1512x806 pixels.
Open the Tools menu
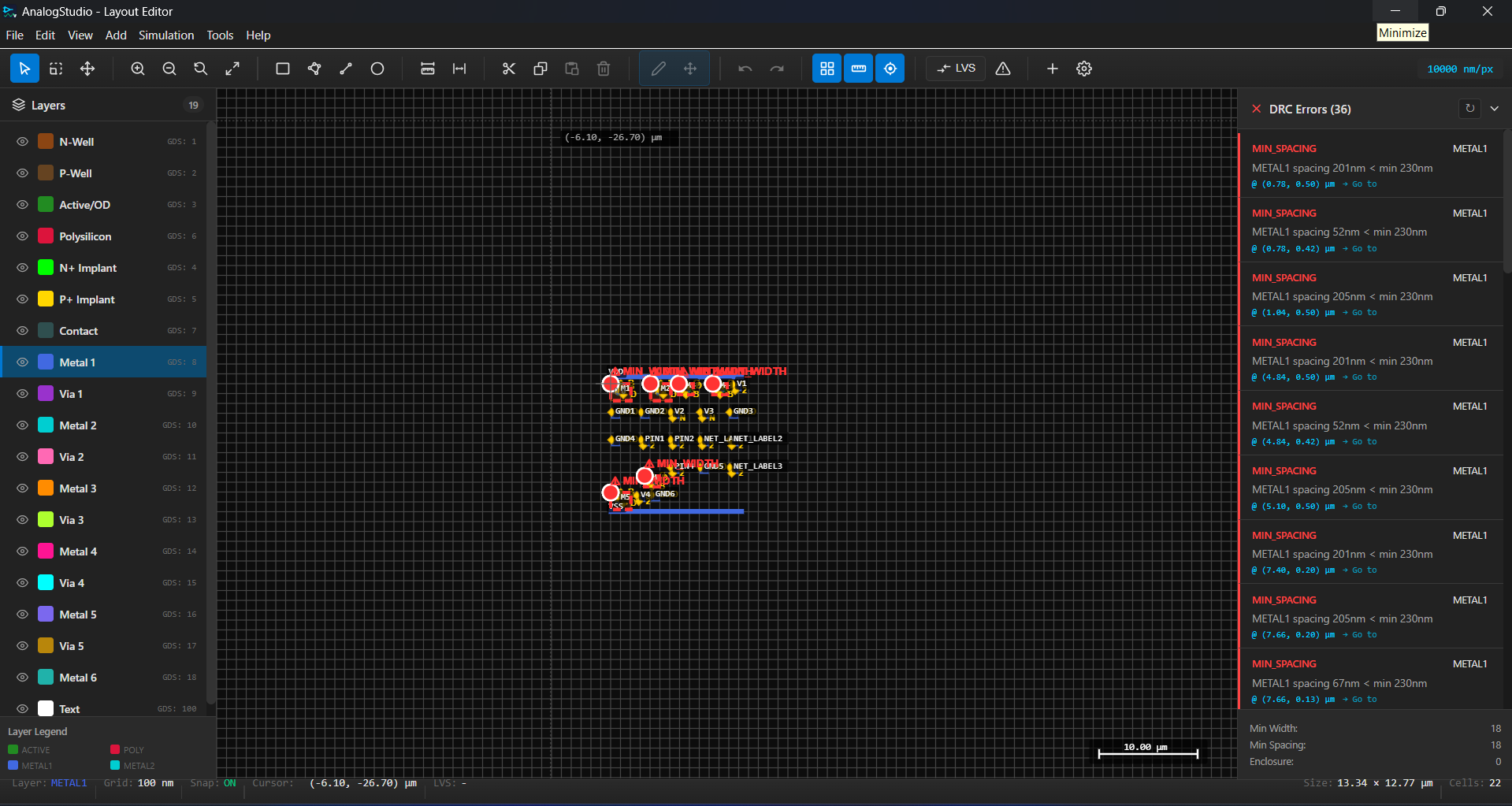[x=220, y=35]
